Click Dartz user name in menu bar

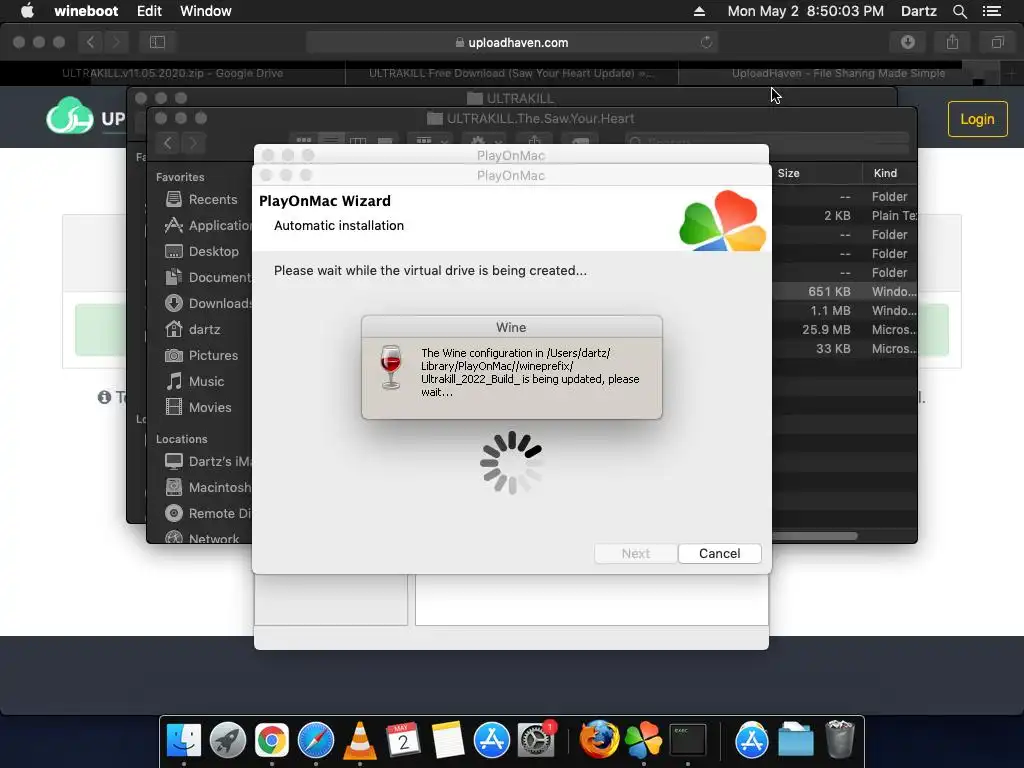click(x=918, y=11)
